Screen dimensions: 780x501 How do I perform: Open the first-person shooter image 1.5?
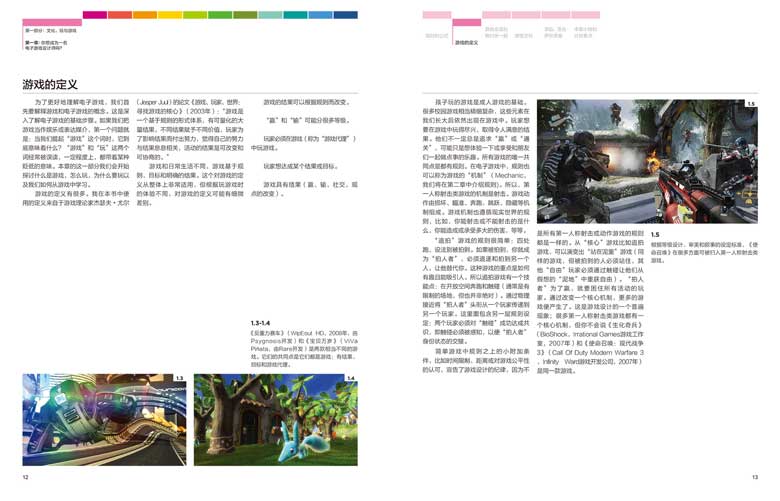click(647, 161)
